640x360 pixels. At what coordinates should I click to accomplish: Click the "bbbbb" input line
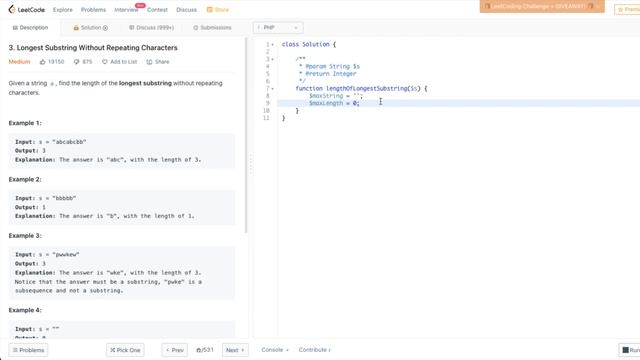coord(46,198)
